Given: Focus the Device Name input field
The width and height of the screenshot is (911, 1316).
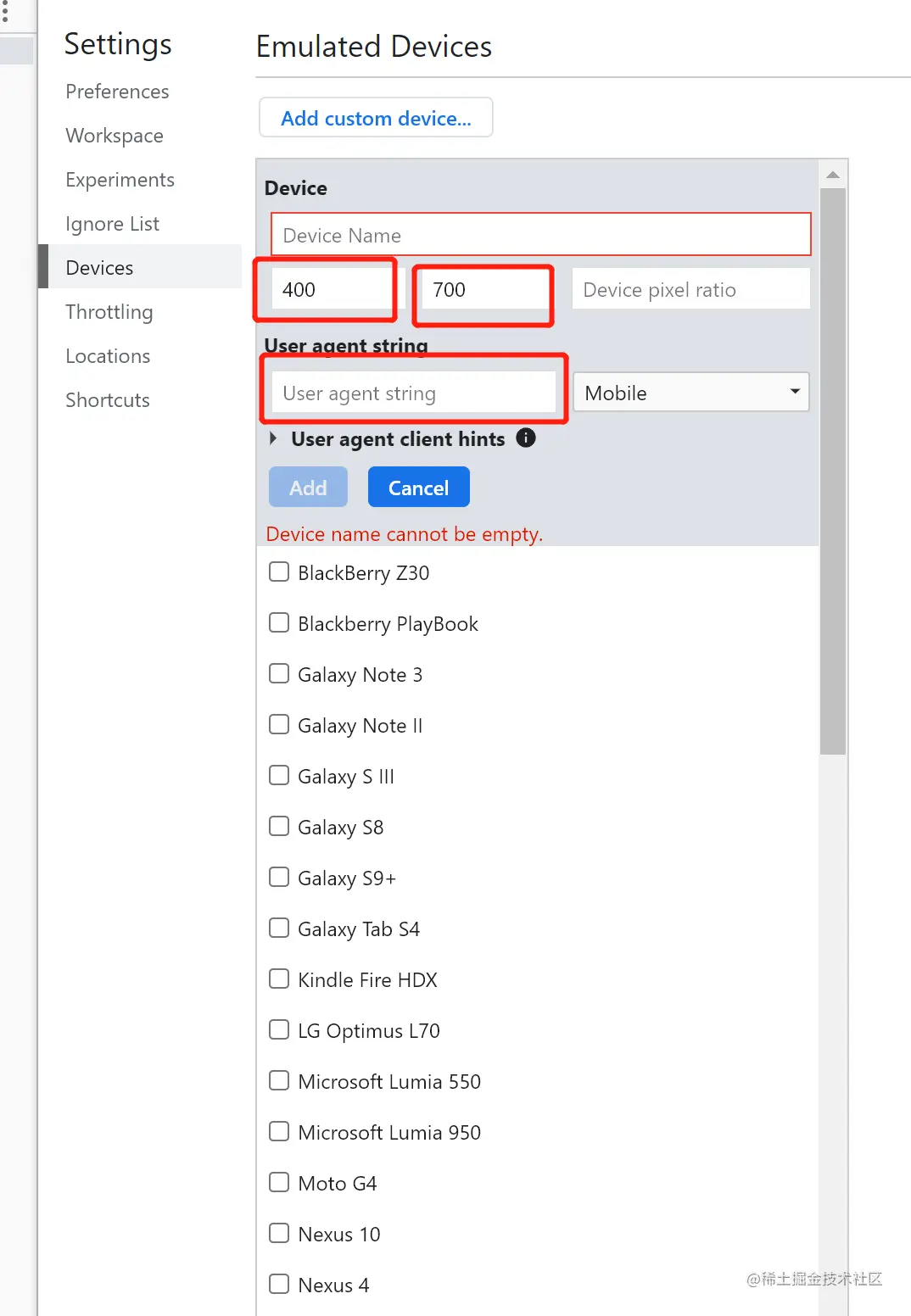Looking at the screenshot, I should tap(540, 235).
